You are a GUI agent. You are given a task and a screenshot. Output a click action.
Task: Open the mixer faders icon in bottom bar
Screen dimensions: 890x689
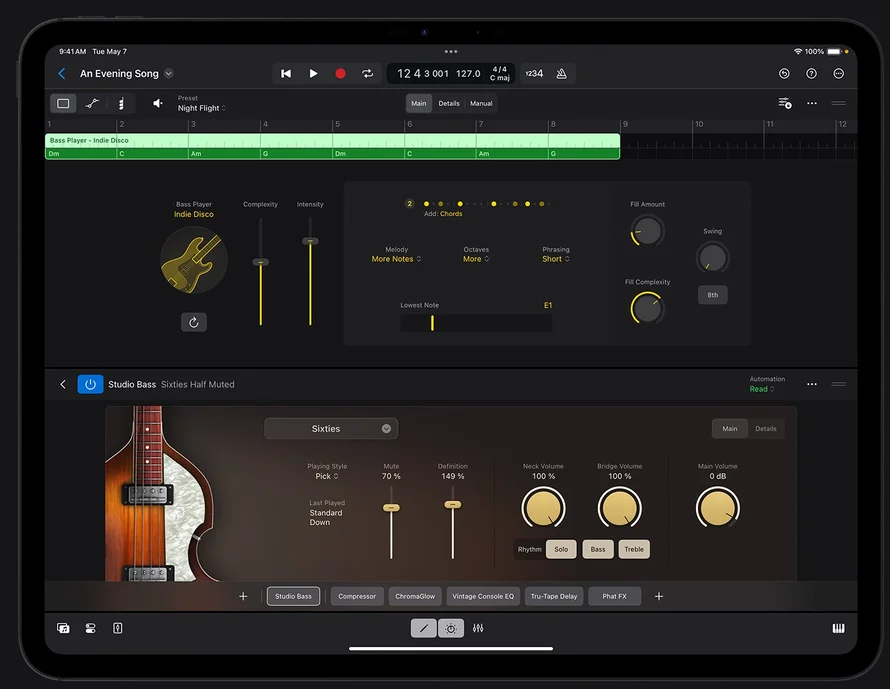tap(478, 628)
